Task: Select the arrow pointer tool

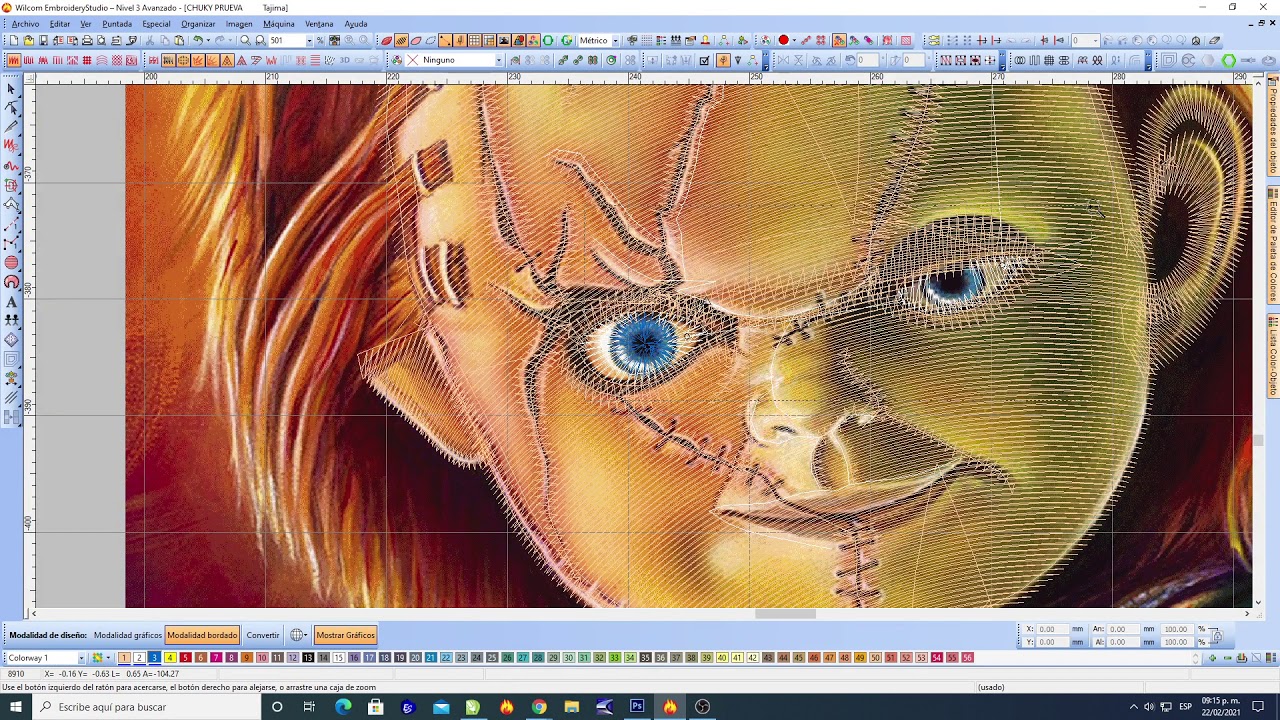Action: coord(12,90)
